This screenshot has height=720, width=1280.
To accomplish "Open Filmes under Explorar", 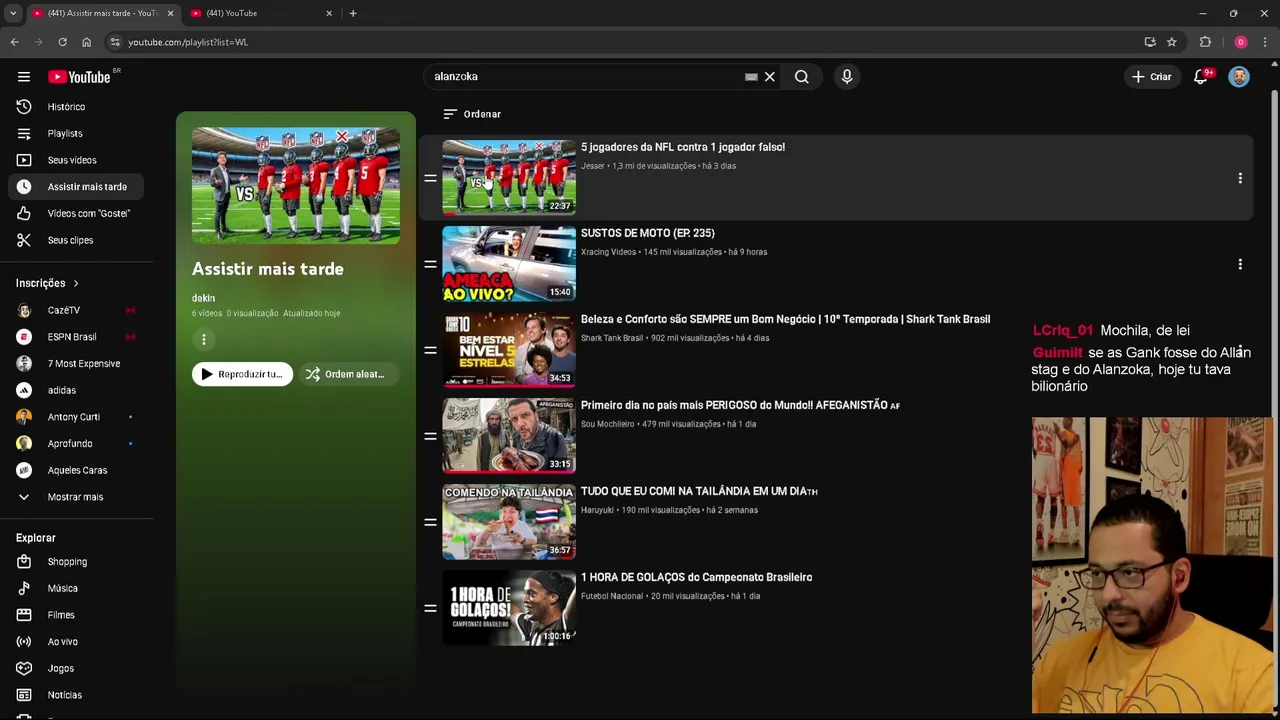I will click(x=77, y=615).
